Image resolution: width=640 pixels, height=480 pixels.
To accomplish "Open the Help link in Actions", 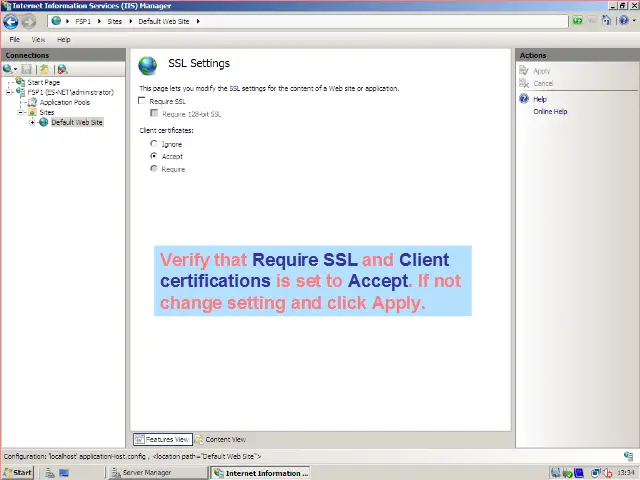I will click(x=540, y=99).
